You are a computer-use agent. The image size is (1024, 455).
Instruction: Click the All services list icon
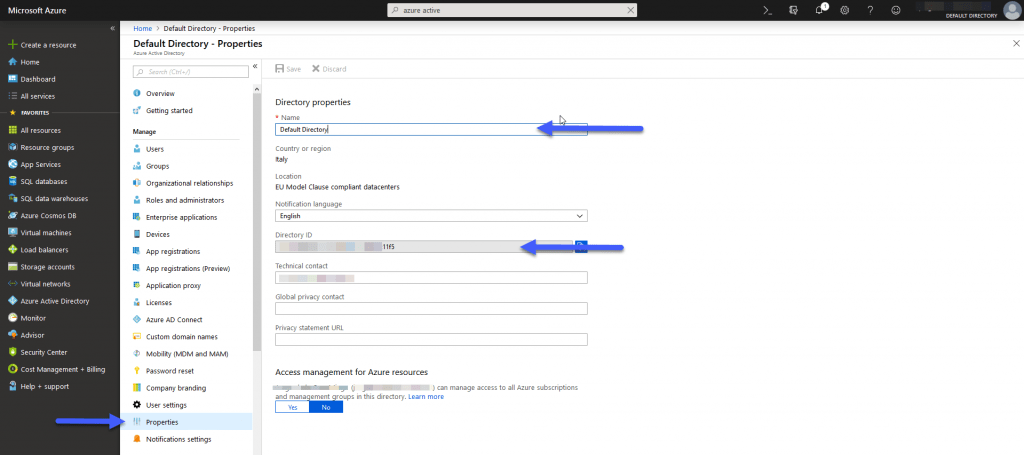[x=12, y=96]
